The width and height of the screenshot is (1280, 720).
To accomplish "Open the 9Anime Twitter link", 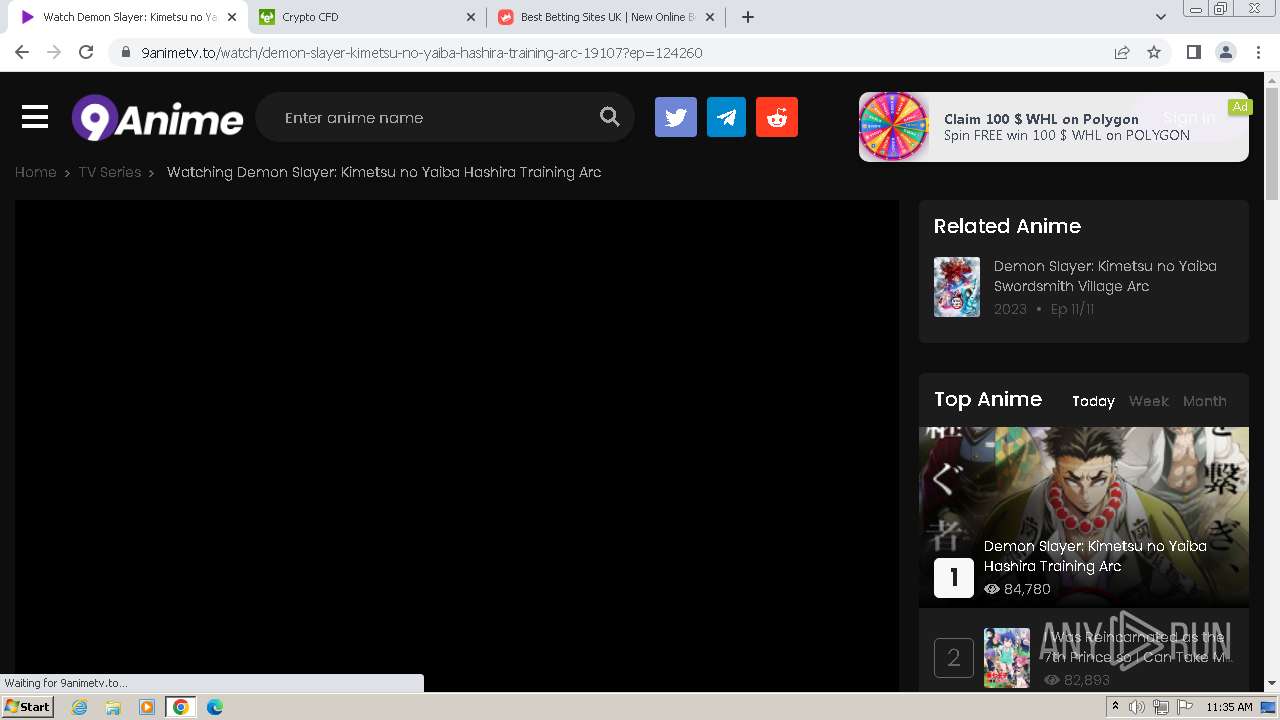I will (x=676, y=118).
